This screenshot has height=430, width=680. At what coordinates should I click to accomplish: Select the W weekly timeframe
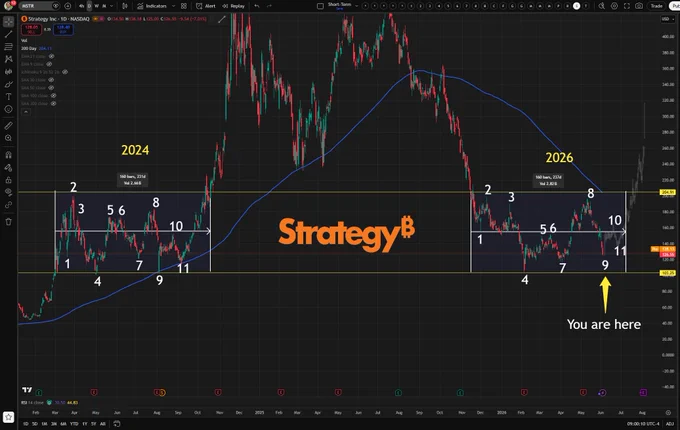96,6
